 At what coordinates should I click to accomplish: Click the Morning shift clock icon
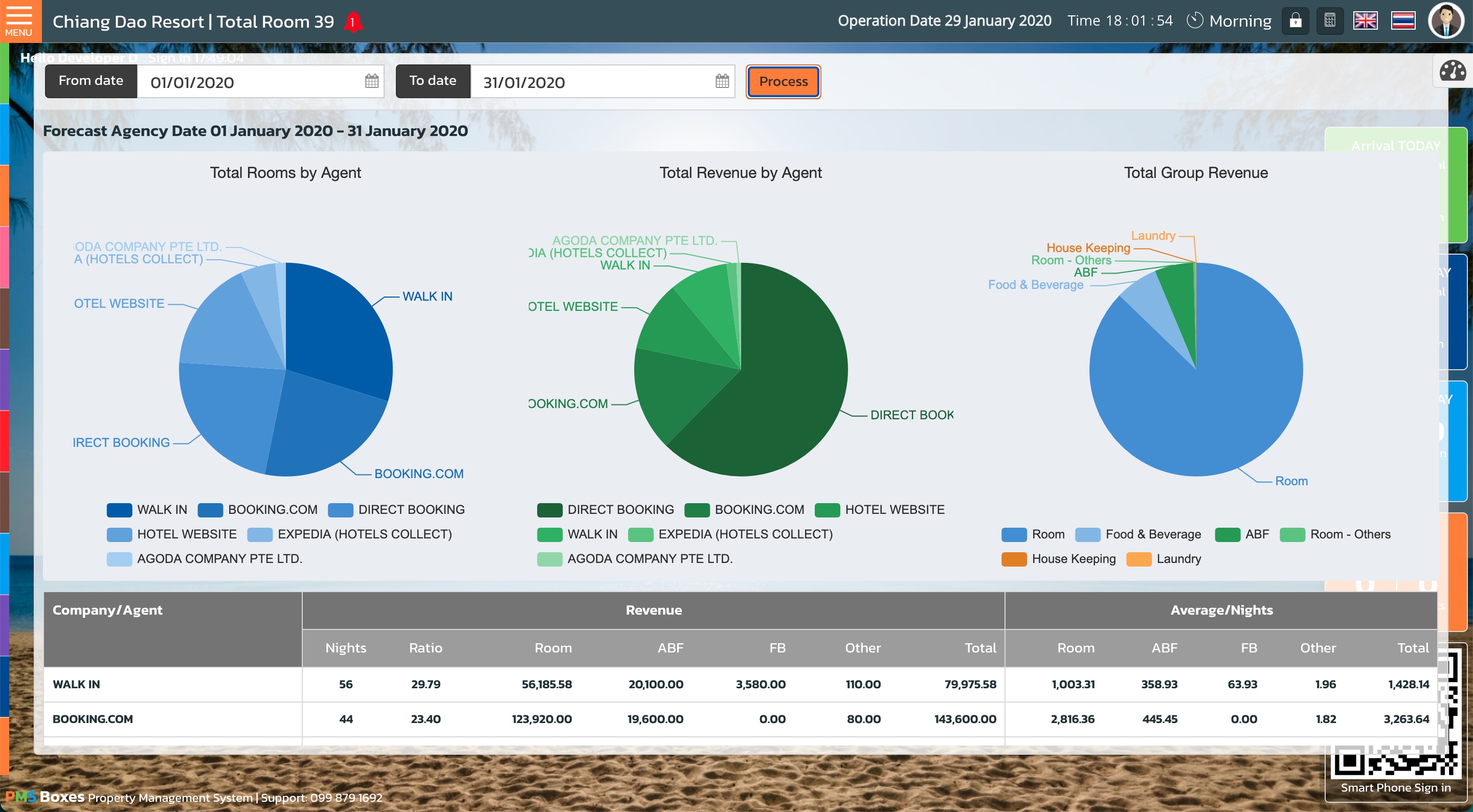[x=1195, y=21]
